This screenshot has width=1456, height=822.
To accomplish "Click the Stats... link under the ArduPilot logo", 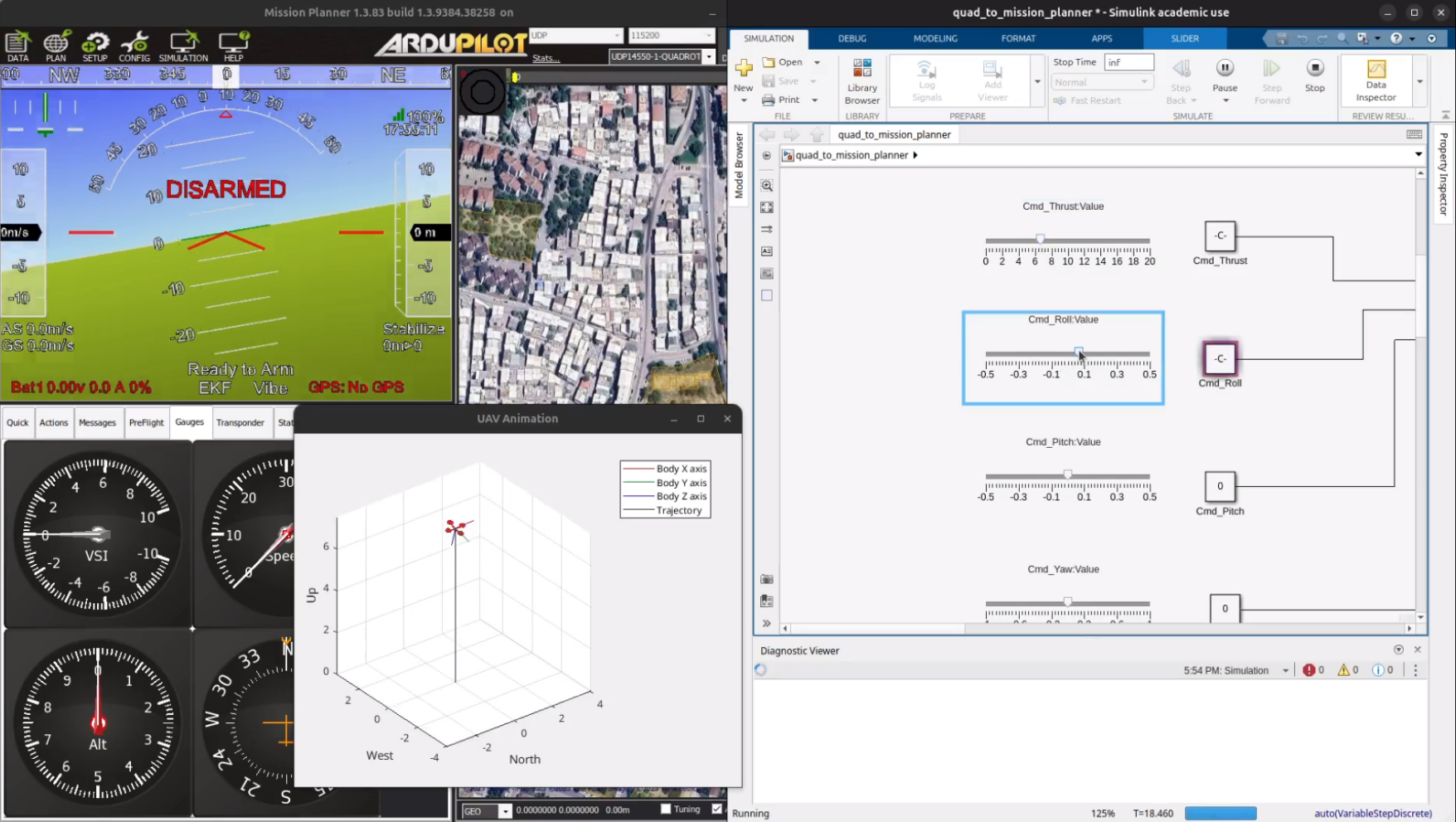I will tap(546, 58).
